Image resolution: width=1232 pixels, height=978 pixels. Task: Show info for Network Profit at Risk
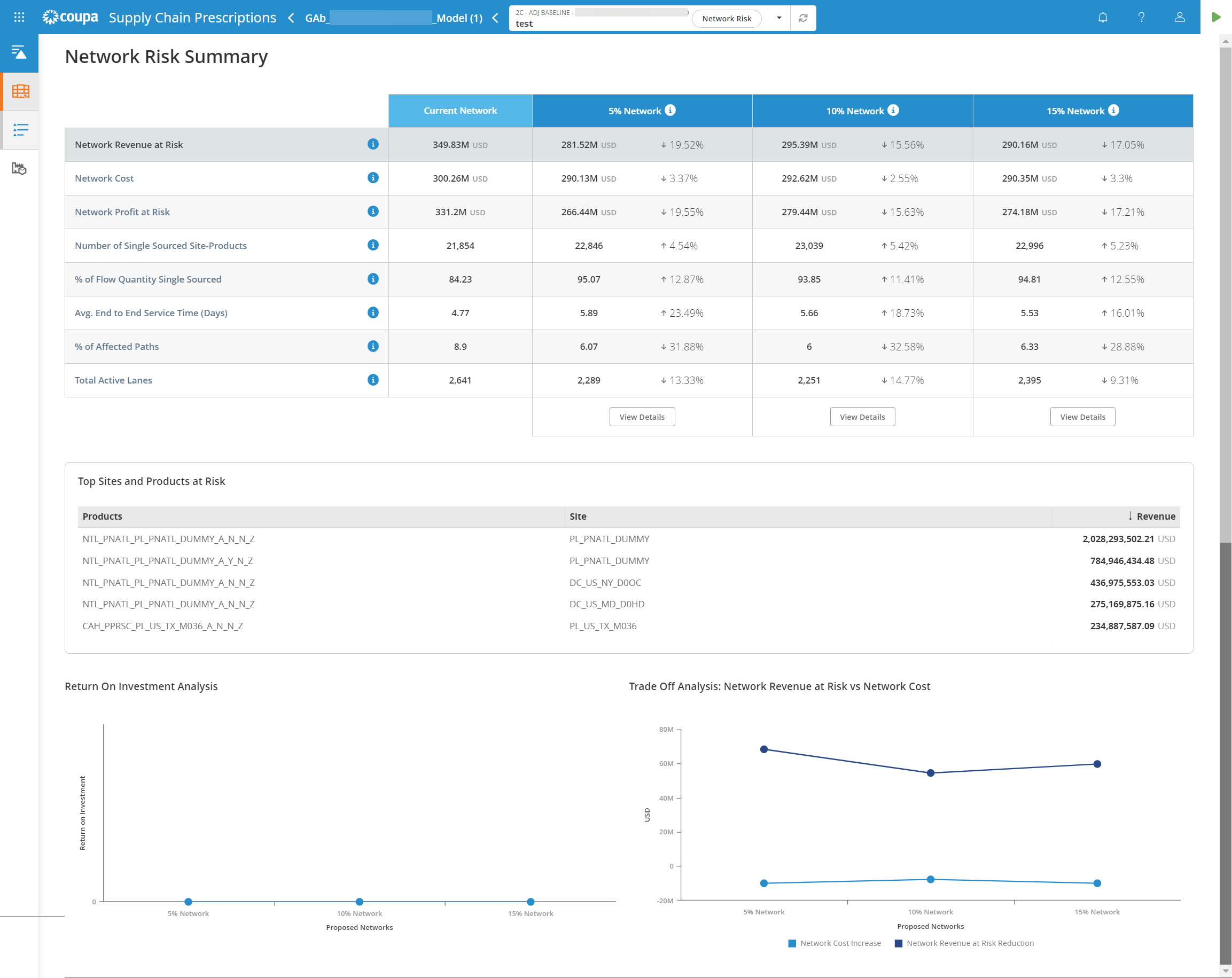point(373,212)
